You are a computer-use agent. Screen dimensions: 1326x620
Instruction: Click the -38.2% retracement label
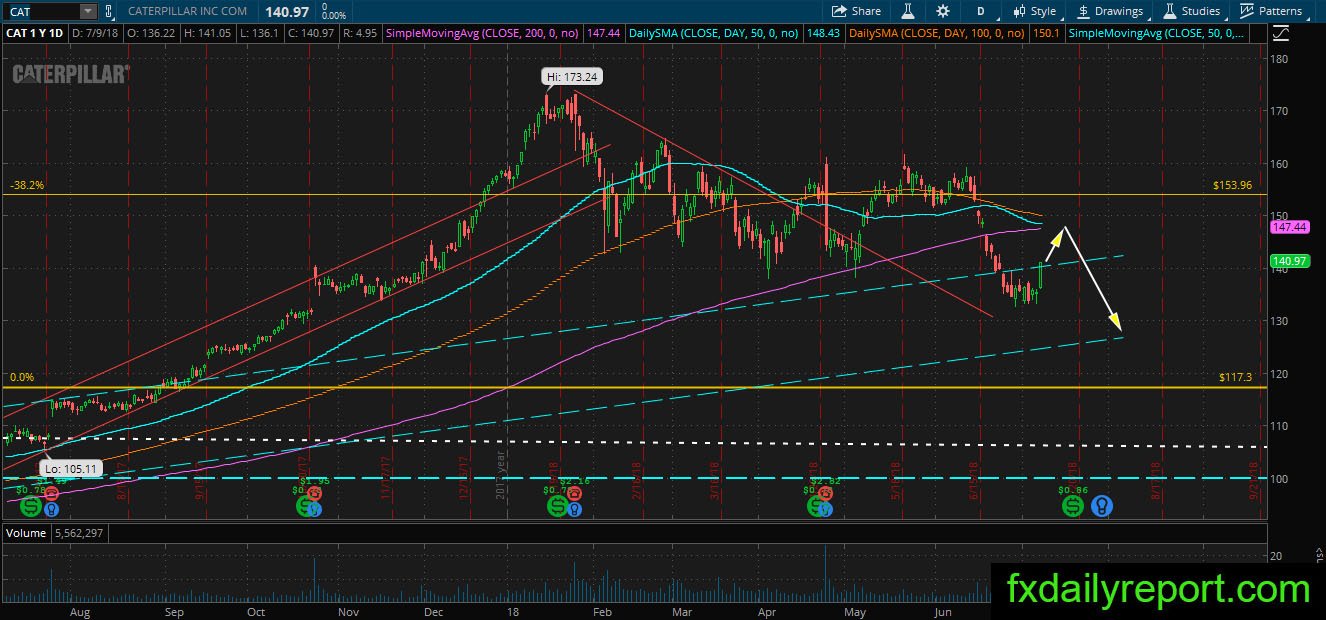click(26, 186)
